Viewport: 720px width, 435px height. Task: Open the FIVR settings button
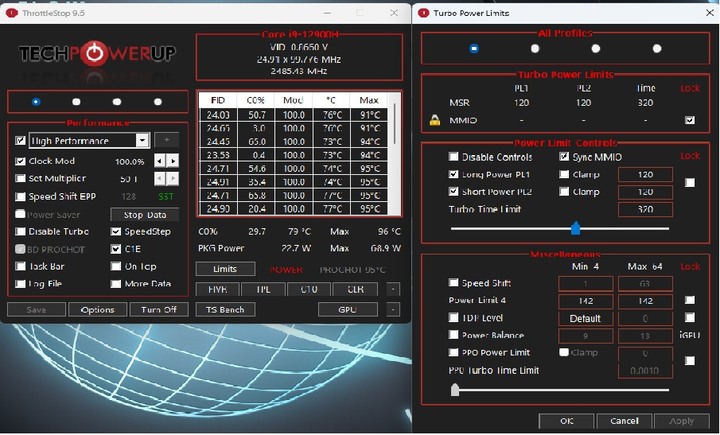click(217, 289)
